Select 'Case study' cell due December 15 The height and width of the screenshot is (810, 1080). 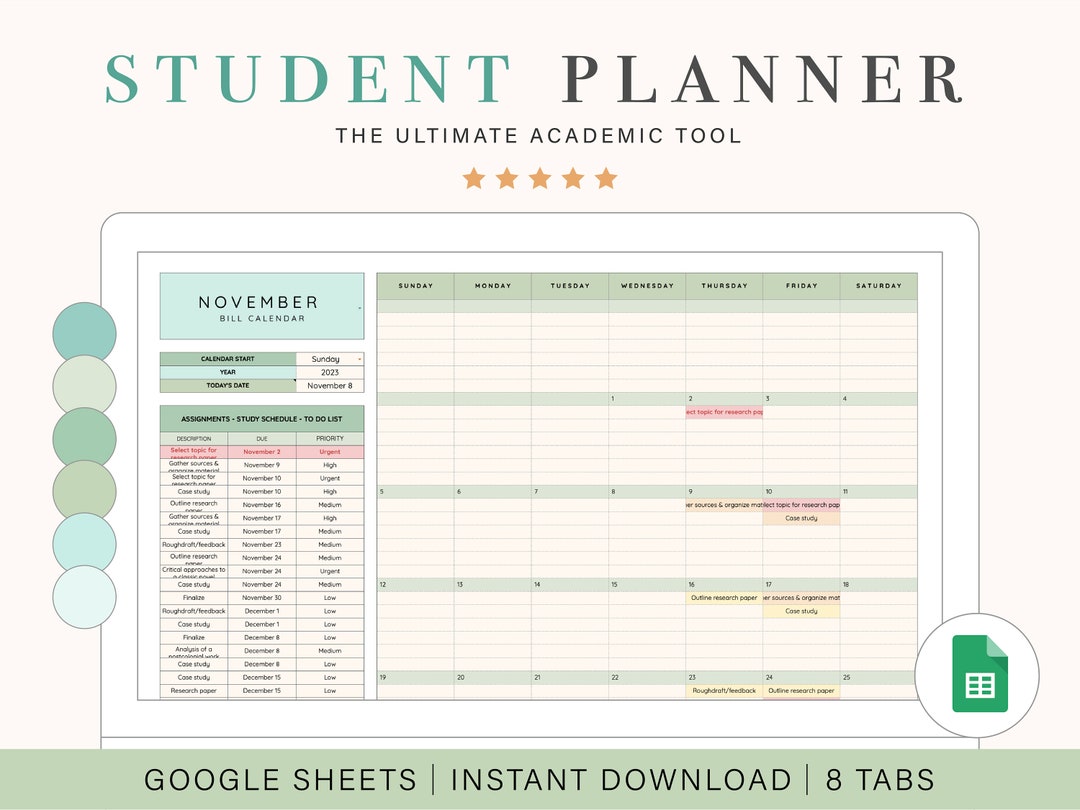click(194, 678)
